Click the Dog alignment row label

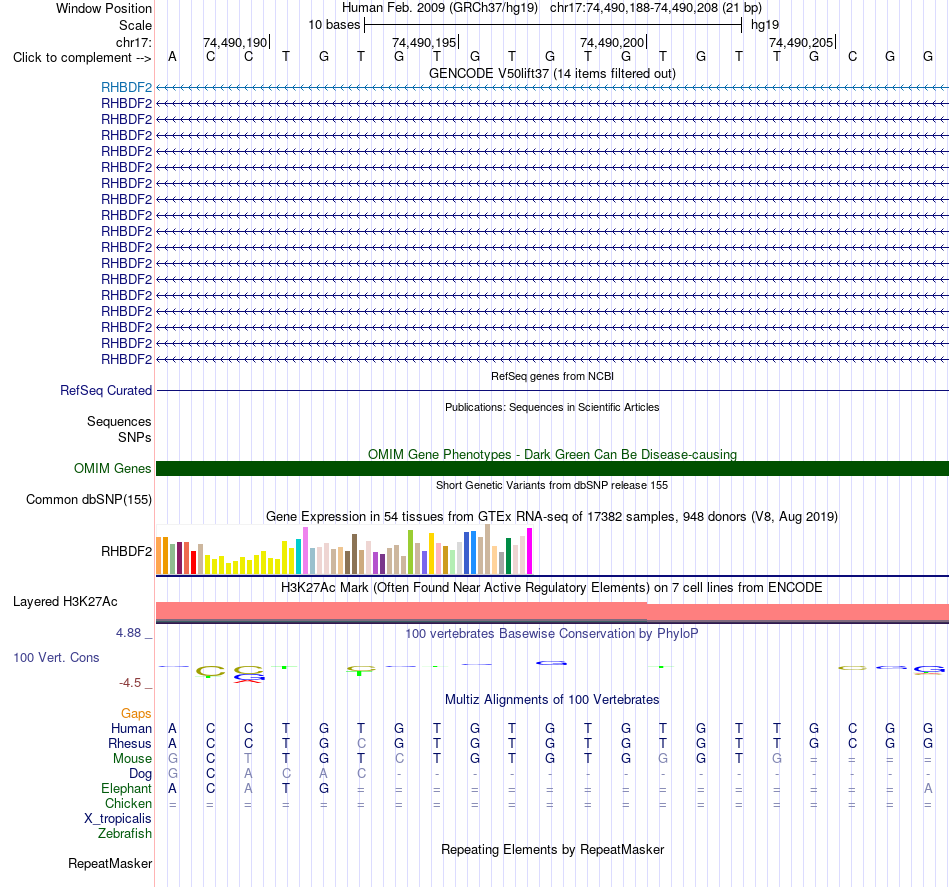point(141,773)
